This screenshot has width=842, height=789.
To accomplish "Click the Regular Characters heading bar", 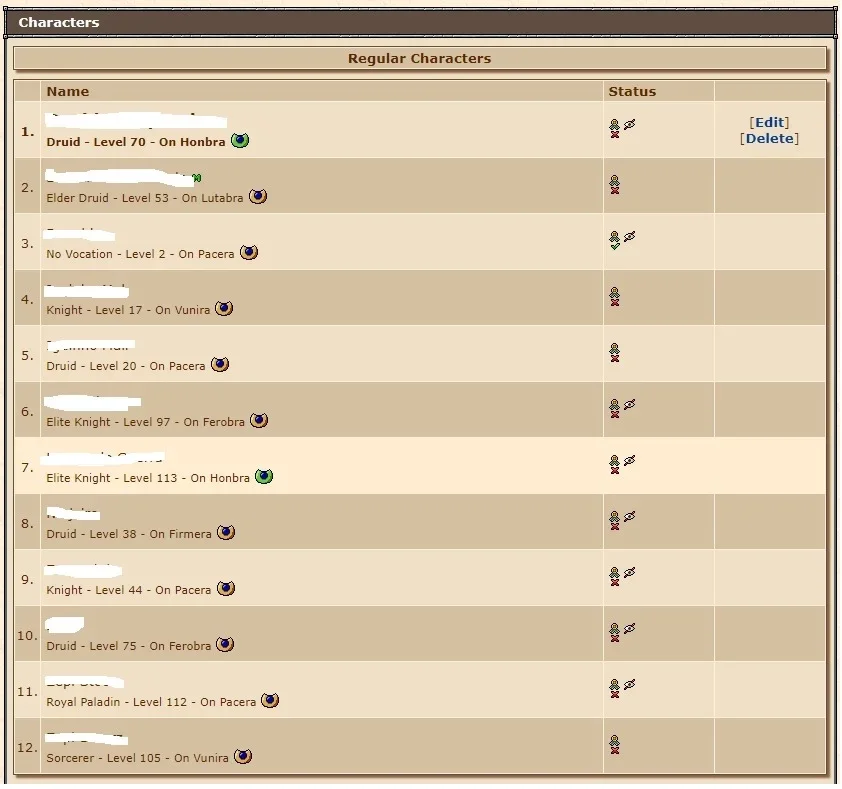I will coord(419,59).
